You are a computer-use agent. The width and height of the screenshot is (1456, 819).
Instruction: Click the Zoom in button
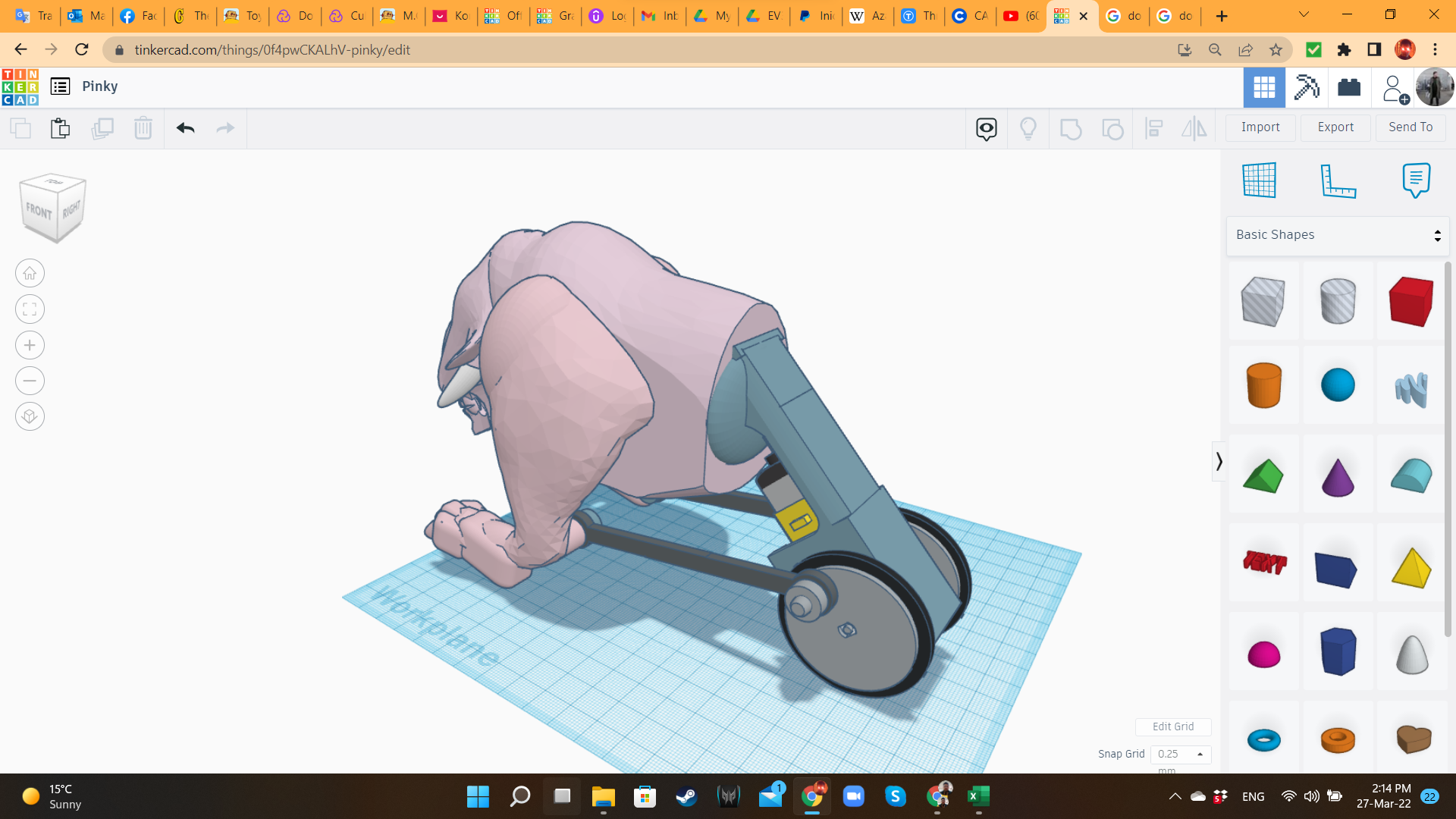point(30,345)
